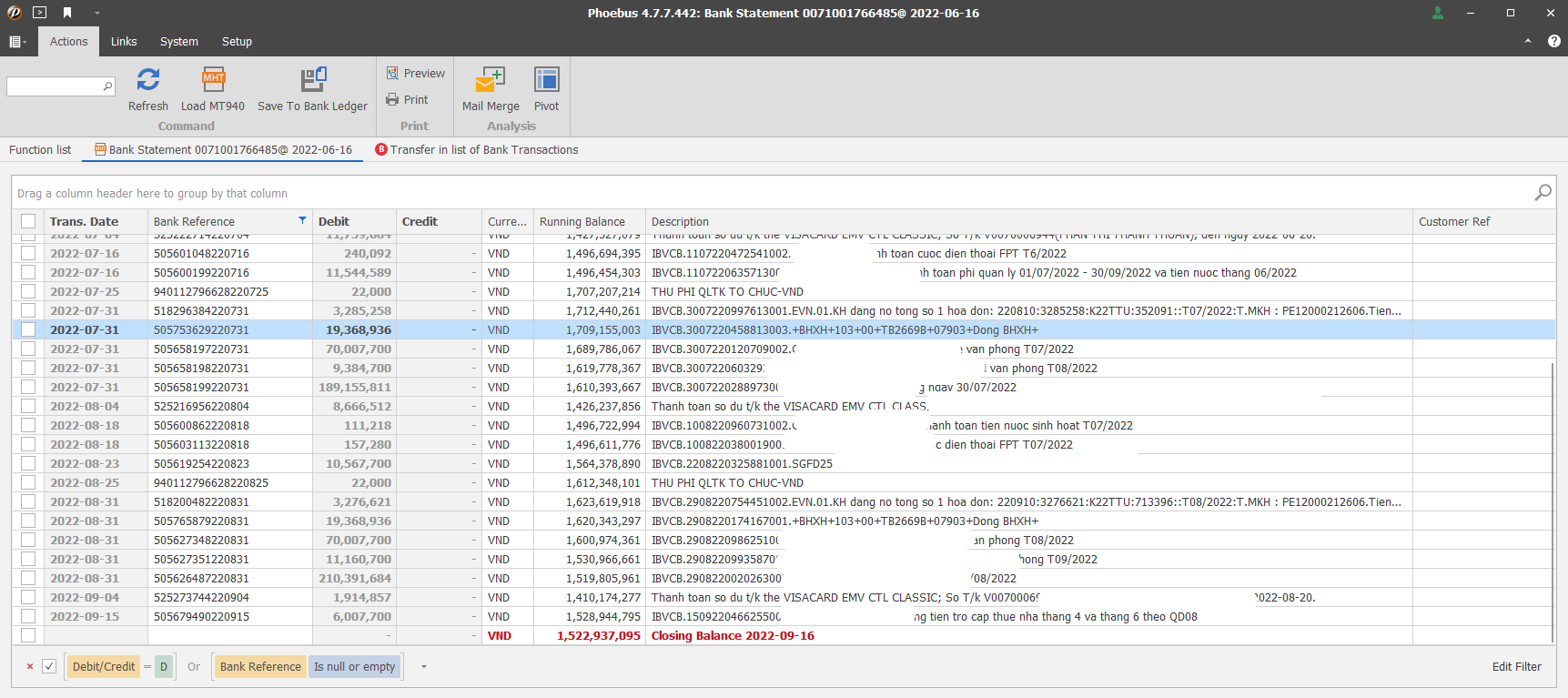Screen dimensions: 1568x698
Task: Open the application menu button
Action: tap(17, 41)
